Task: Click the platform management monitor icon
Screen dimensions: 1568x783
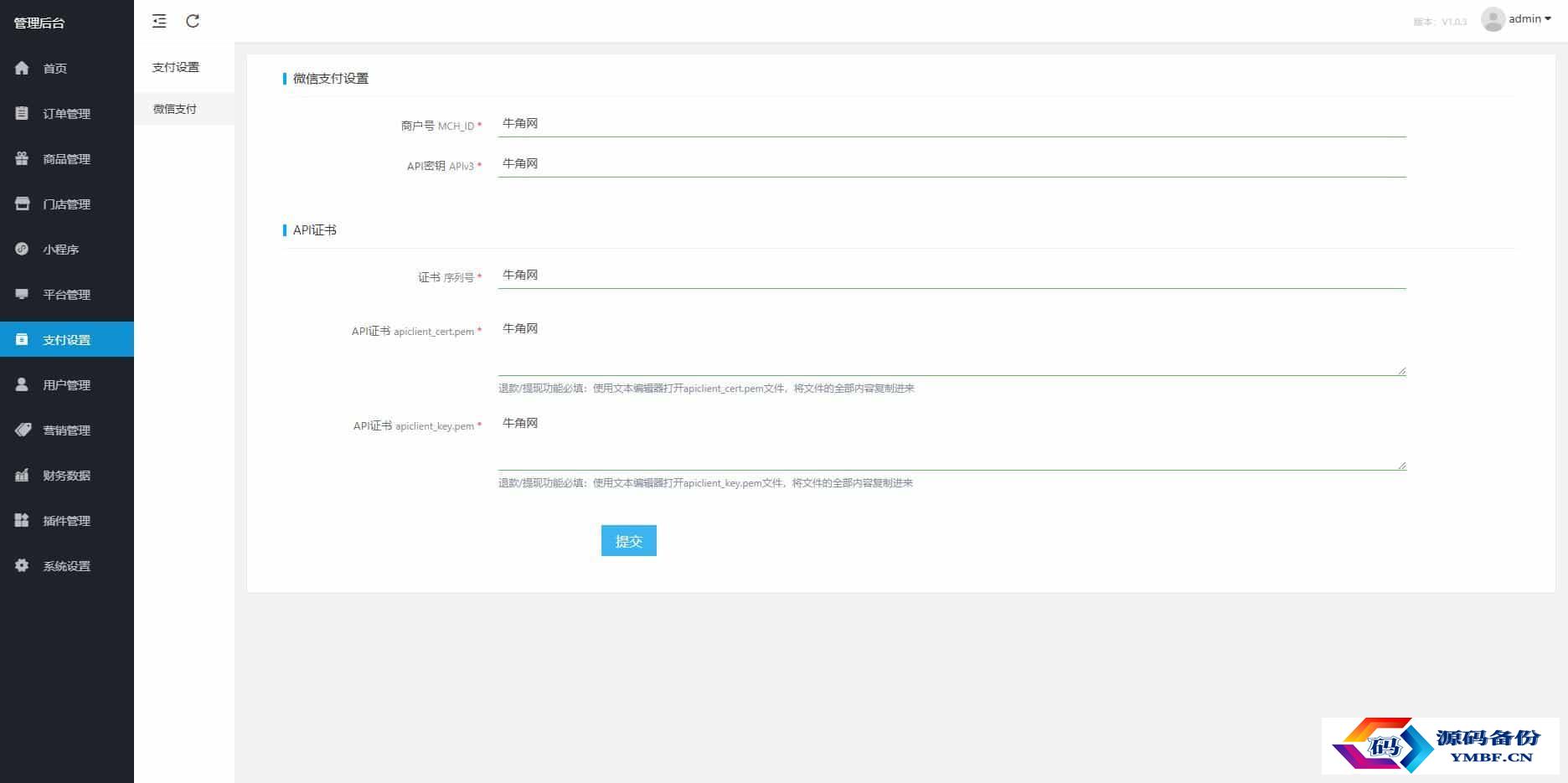Action: [22, 294]
